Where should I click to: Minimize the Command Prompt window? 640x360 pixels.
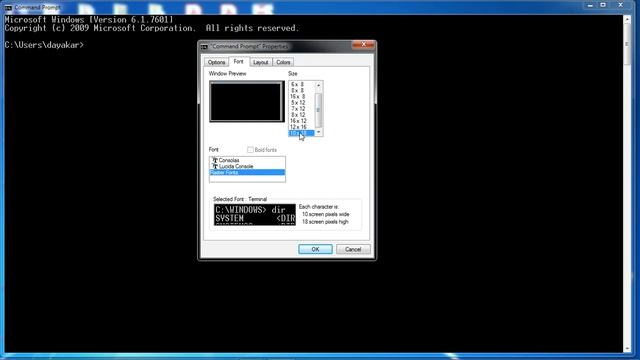pyautogui.click(x=590, y=5)
